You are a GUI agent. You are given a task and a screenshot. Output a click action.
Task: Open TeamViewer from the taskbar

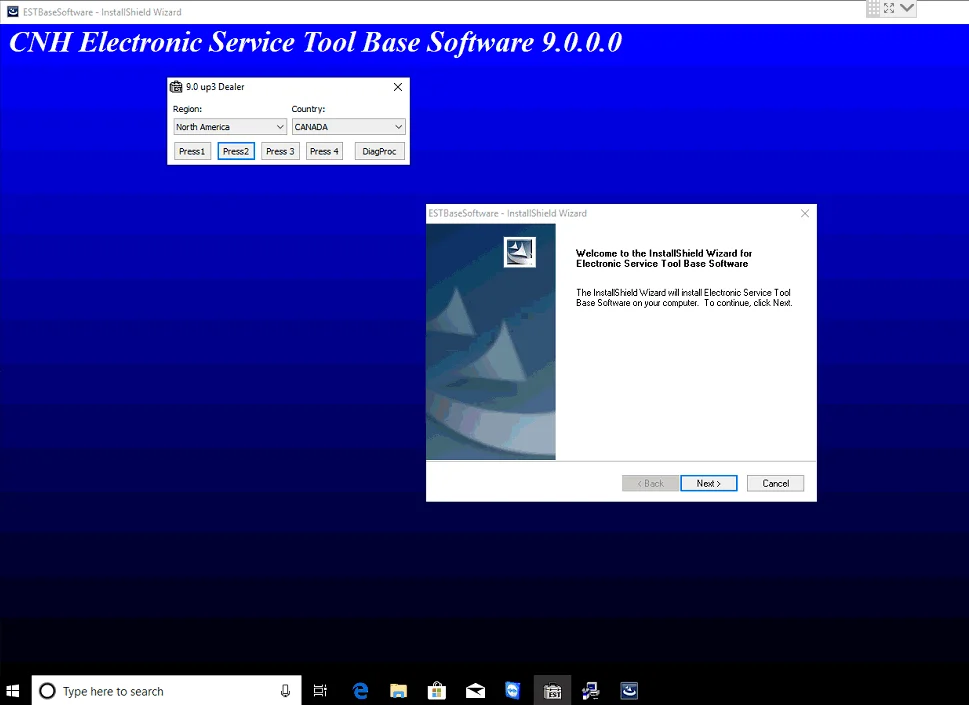click(513, 691)
